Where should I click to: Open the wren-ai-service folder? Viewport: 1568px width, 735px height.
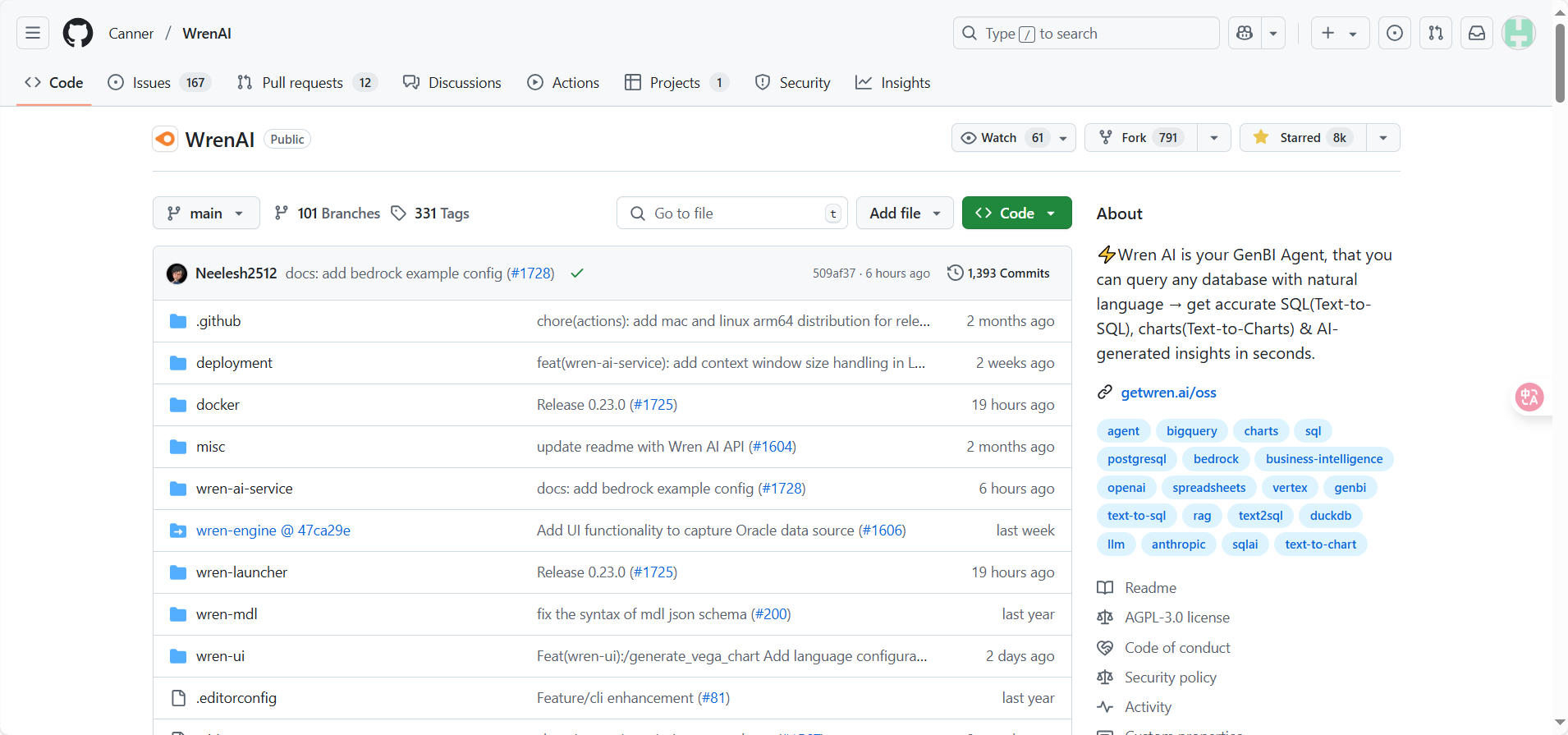244,489
